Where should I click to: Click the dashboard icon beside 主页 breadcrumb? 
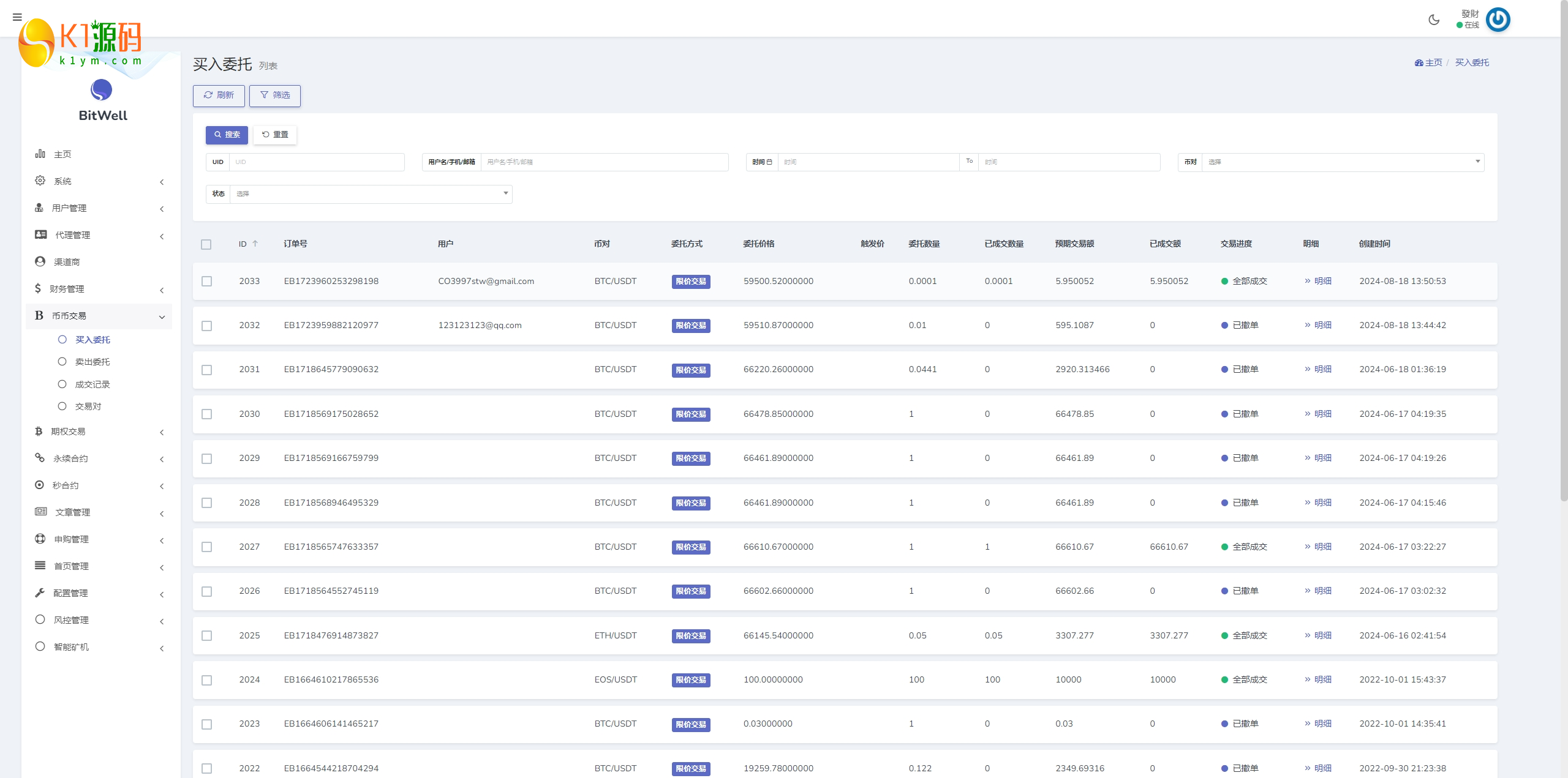pos(1419,62)
